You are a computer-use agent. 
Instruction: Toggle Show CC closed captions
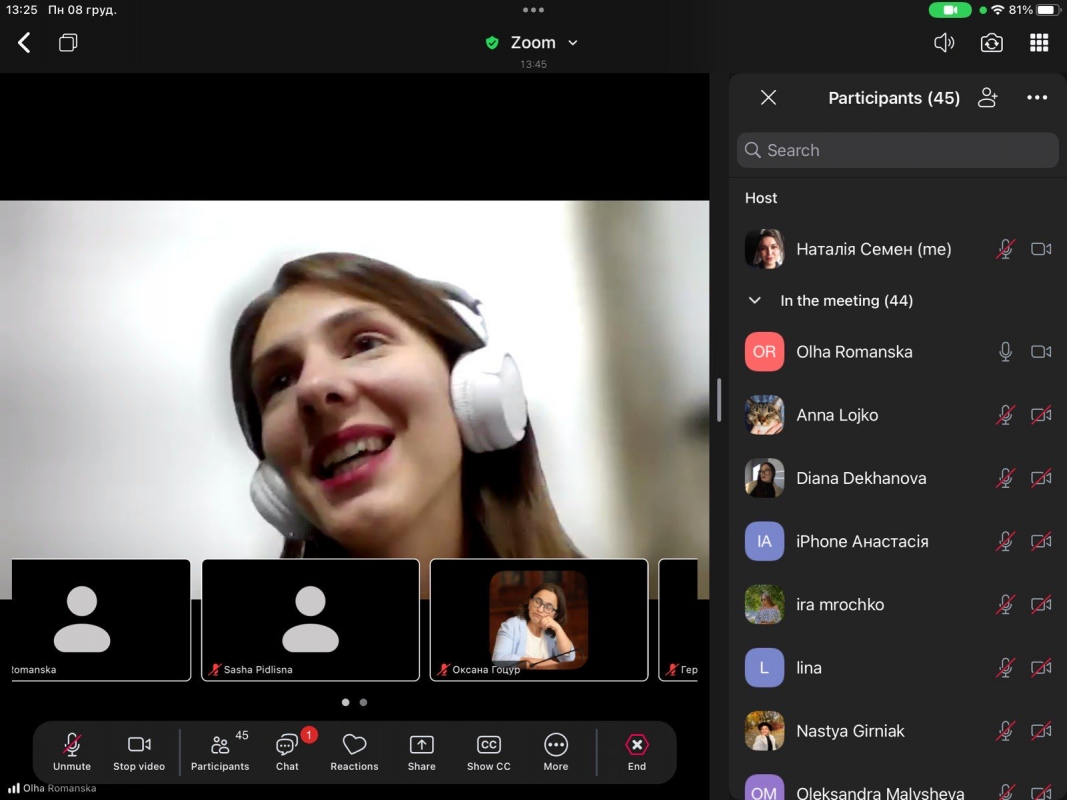488,752
